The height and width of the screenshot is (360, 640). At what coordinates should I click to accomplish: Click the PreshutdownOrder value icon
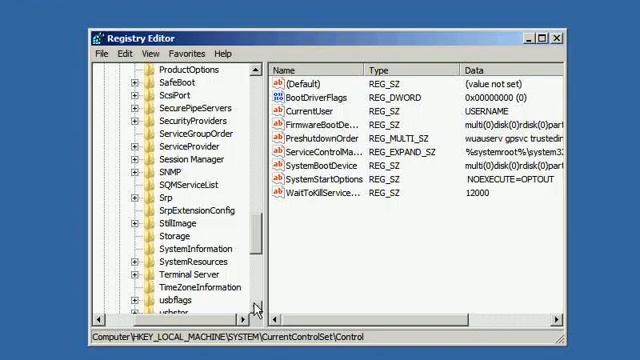278,138
